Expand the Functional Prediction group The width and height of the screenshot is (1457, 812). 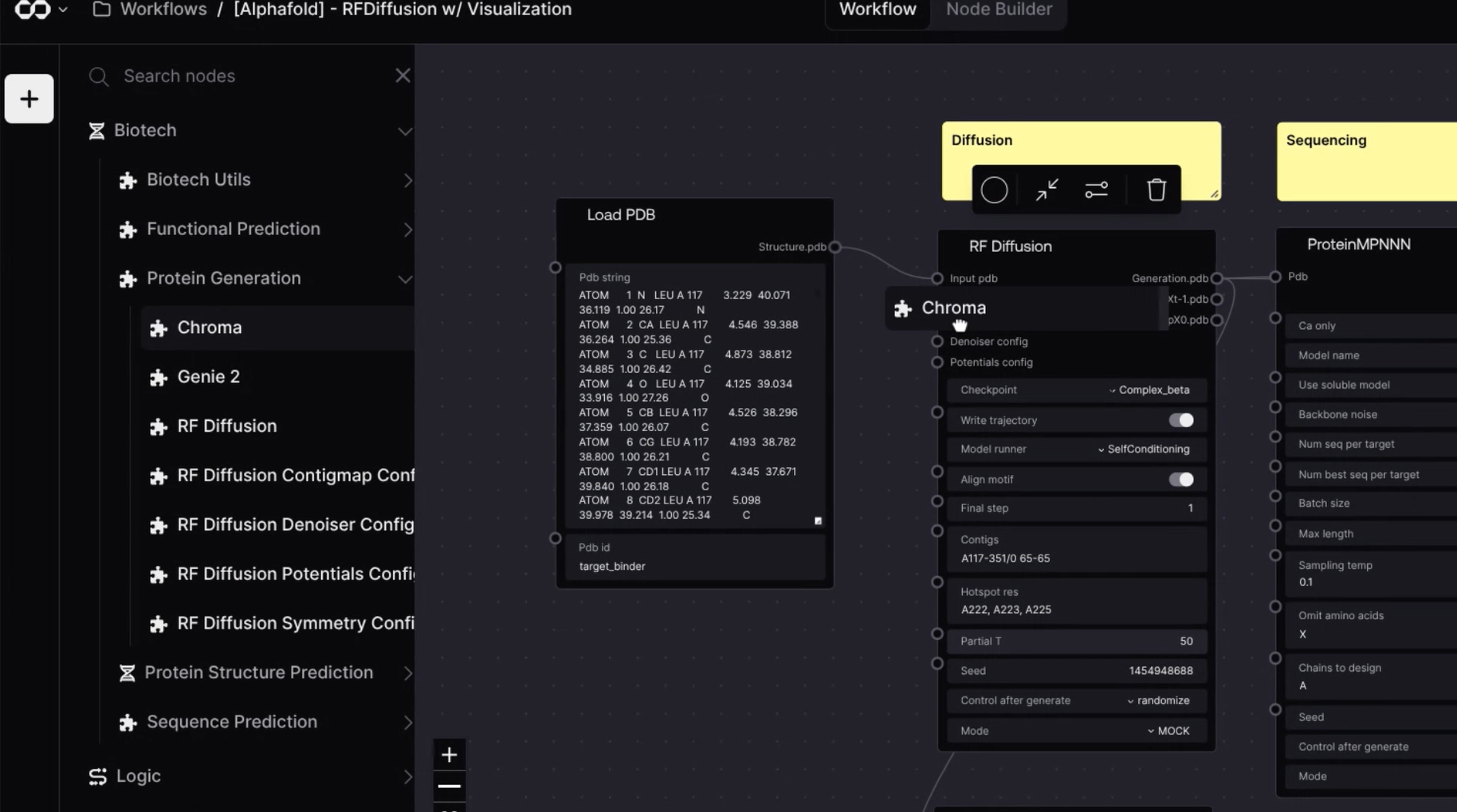pos(407,230)
